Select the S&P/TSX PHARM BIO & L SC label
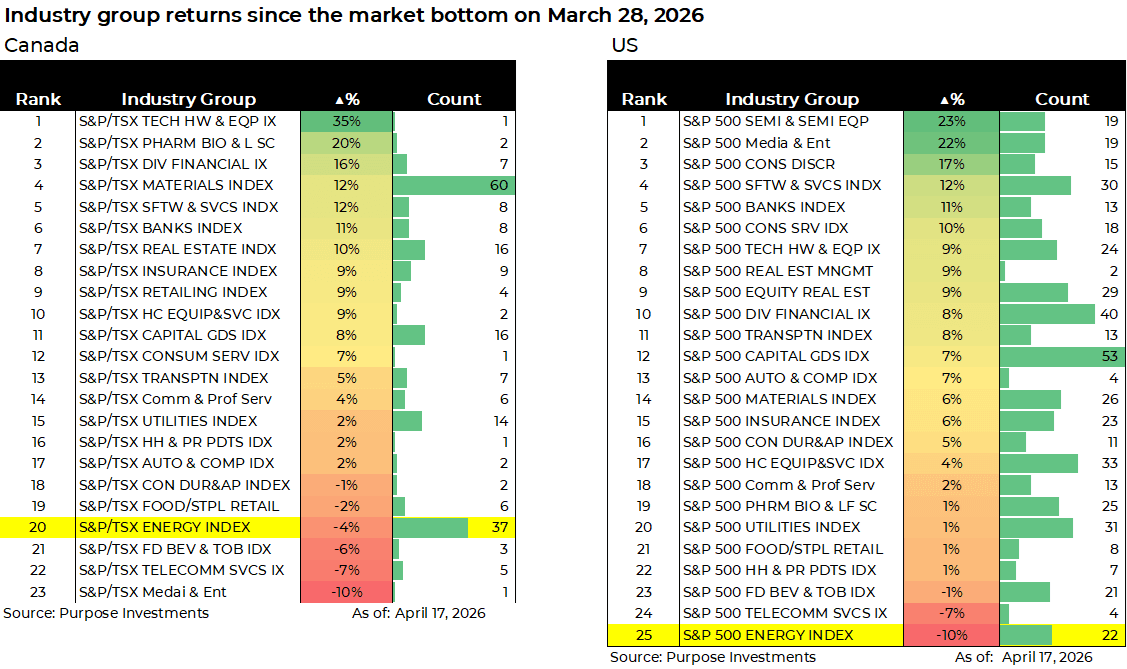Image resolution: width=1127 pixels, height=669 pixels. point(177,143)
